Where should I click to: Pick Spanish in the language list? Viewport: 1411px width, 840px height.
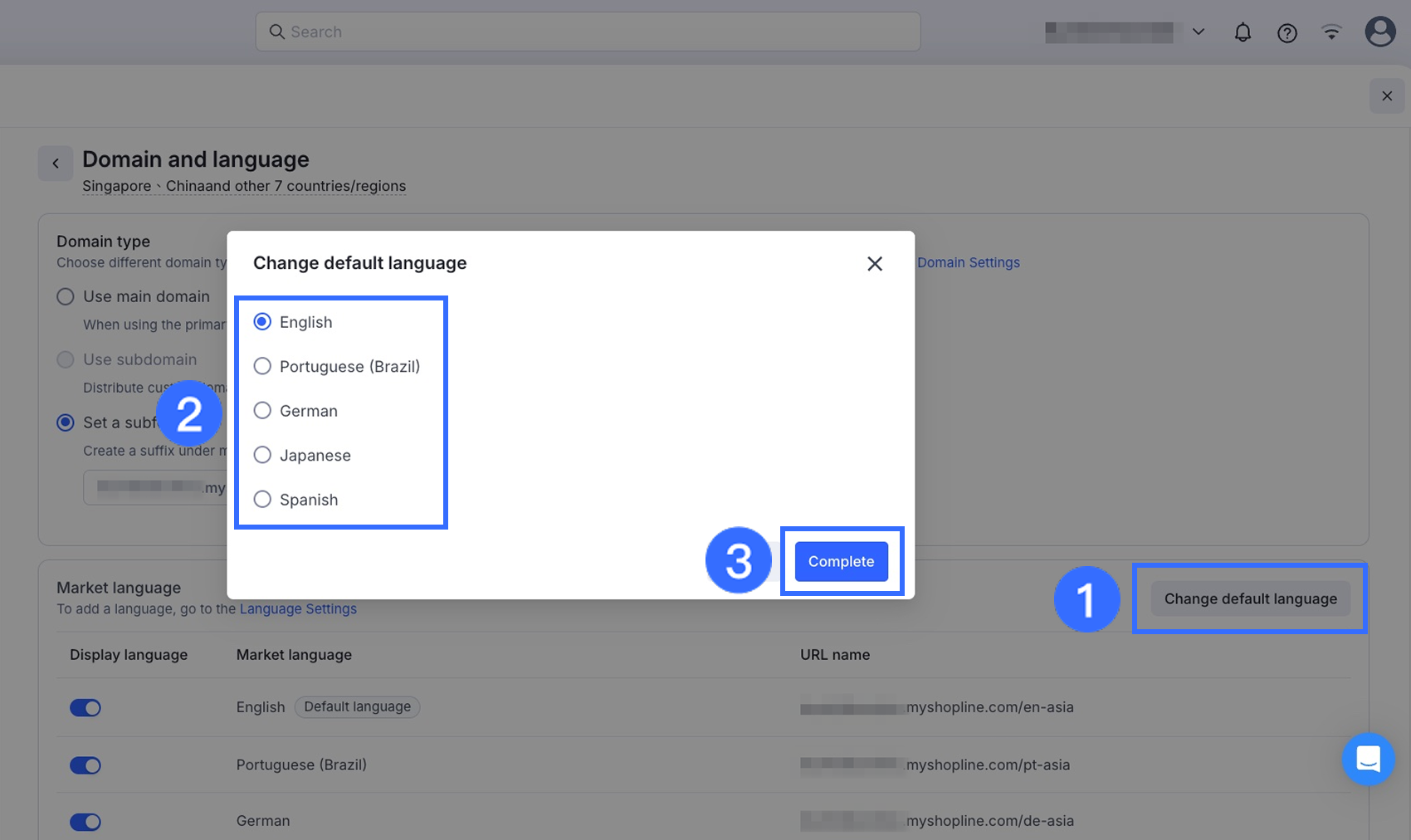pyautogui.click(x=262, y=500)
